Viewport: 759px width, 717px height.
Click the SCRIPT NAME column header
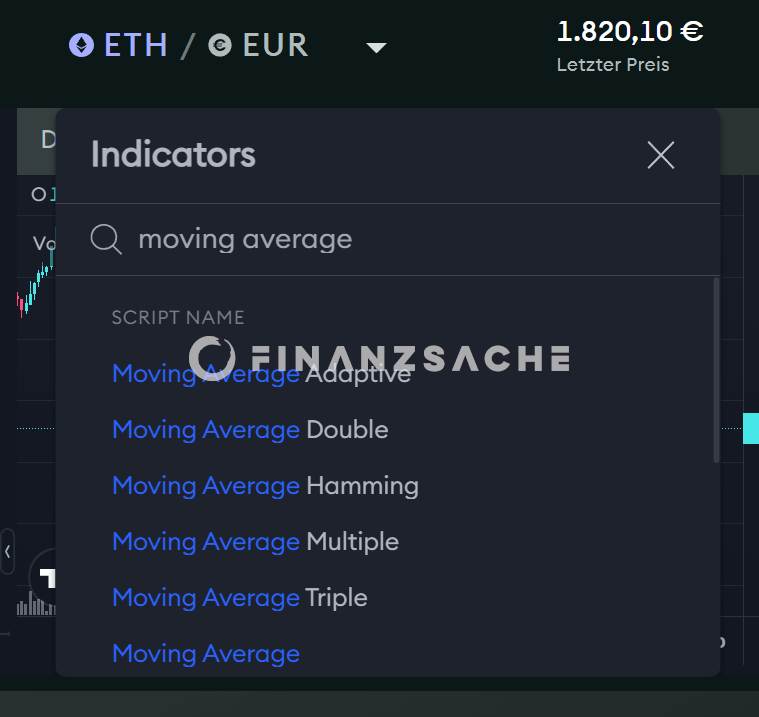178,318
